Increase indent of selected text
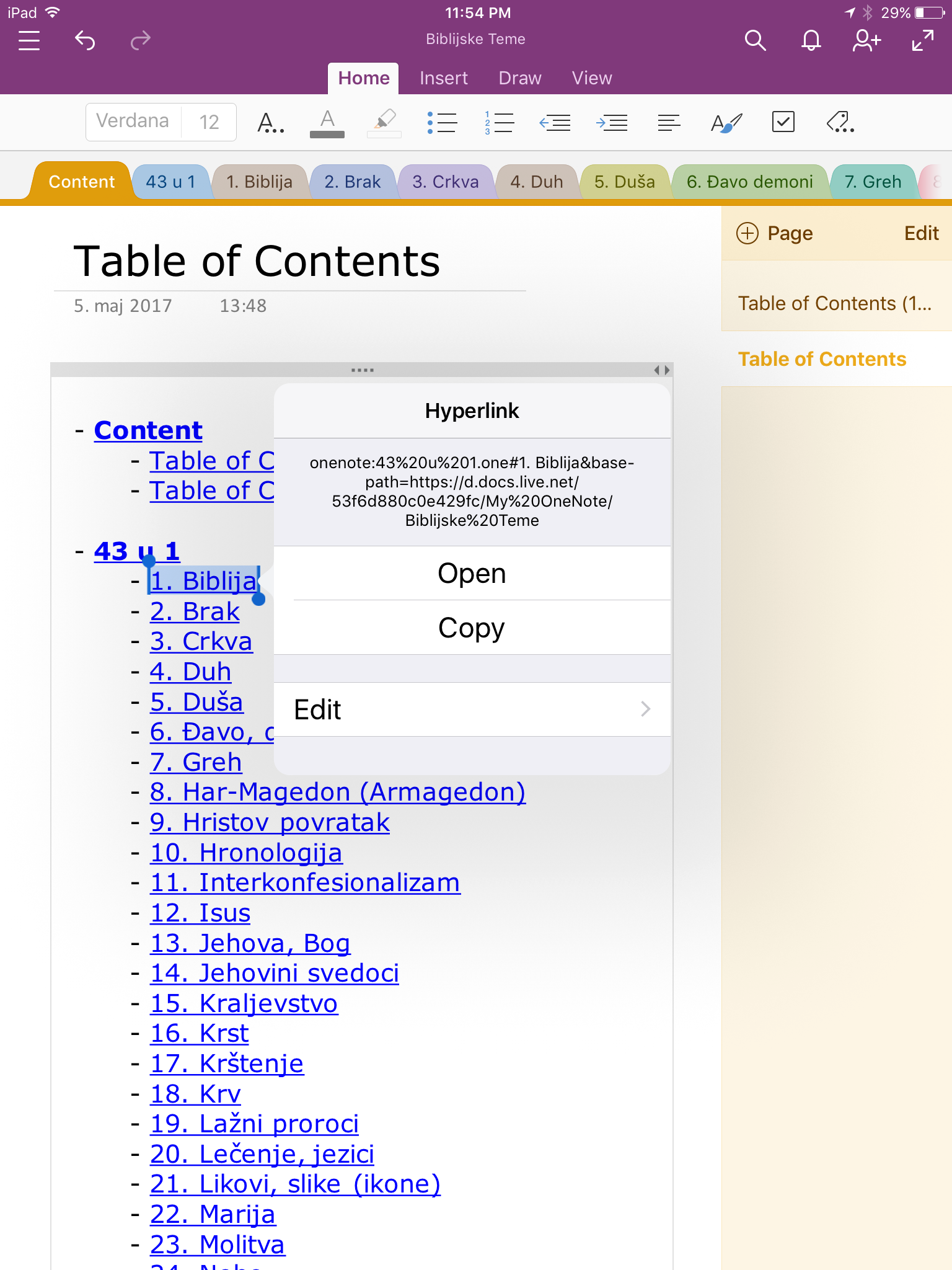The width and height of the screenshot is (952, 1270). pyautogui.click(x=612, y=122)
